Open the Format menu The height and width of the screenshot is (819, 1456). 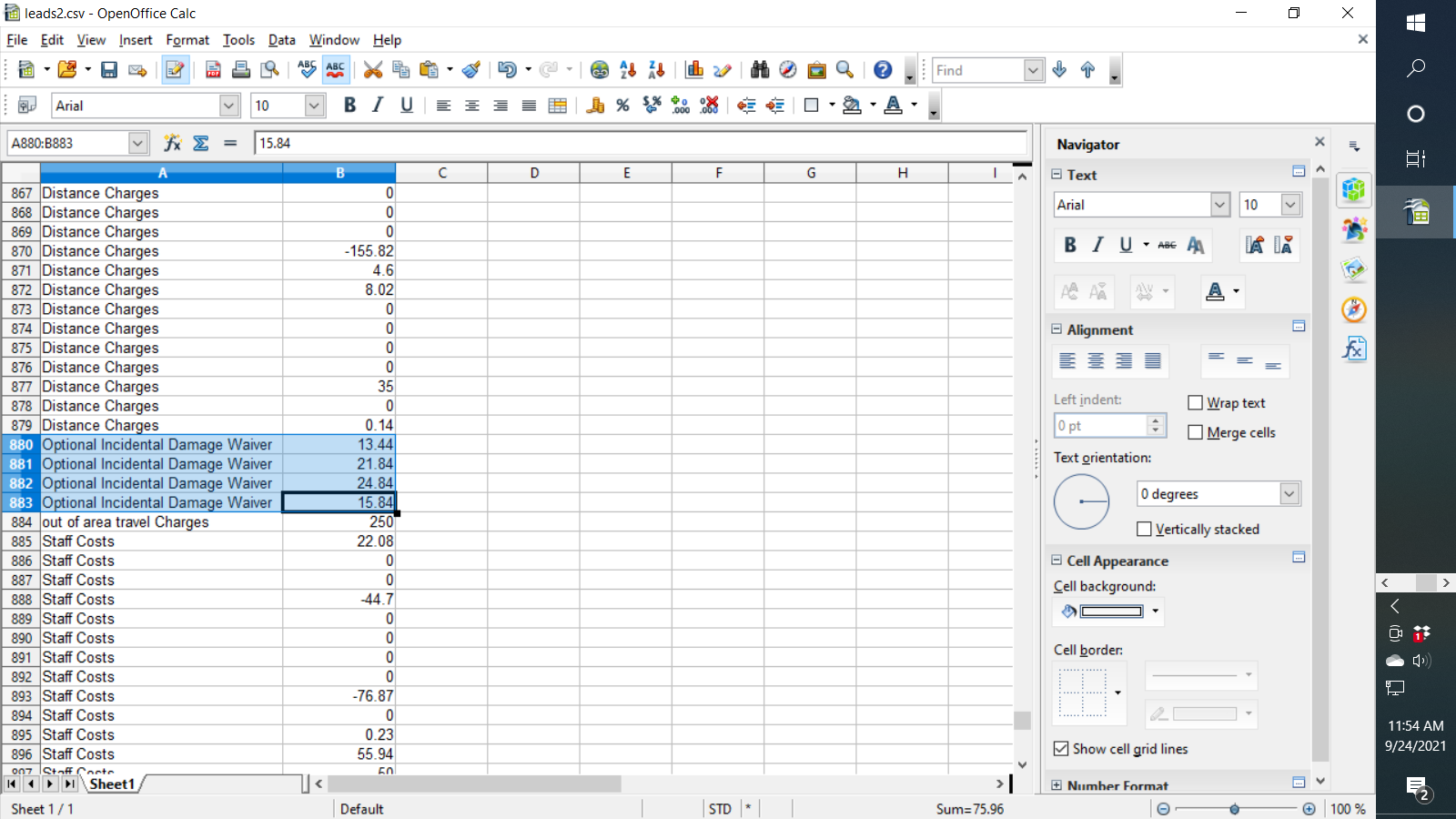click(x=187, y=40)
